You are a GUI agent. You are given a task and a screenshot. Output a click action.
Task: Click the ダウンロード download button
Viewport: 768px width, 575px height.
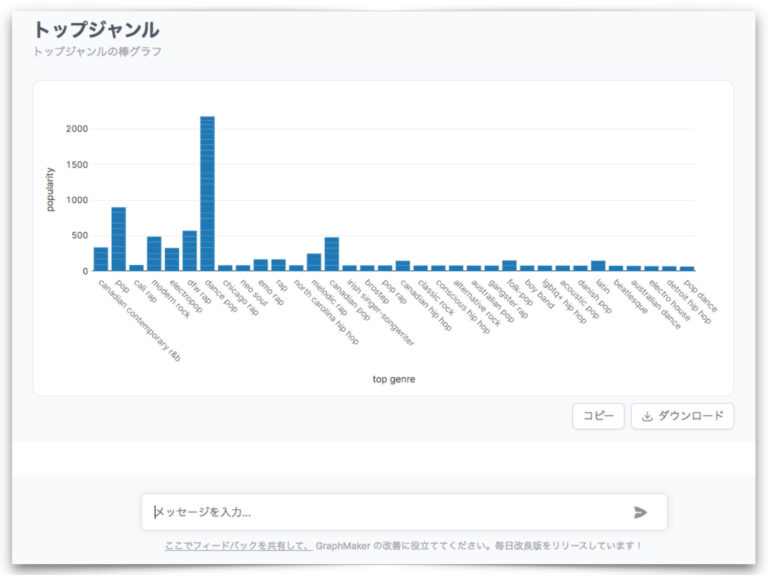[682, 416]
